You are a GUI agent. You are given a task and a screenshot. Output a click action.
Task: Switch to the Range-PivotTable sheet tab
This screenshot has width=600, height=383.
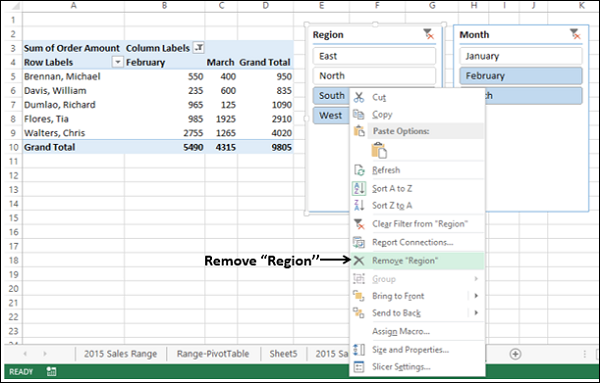click(x=213, y=354)
